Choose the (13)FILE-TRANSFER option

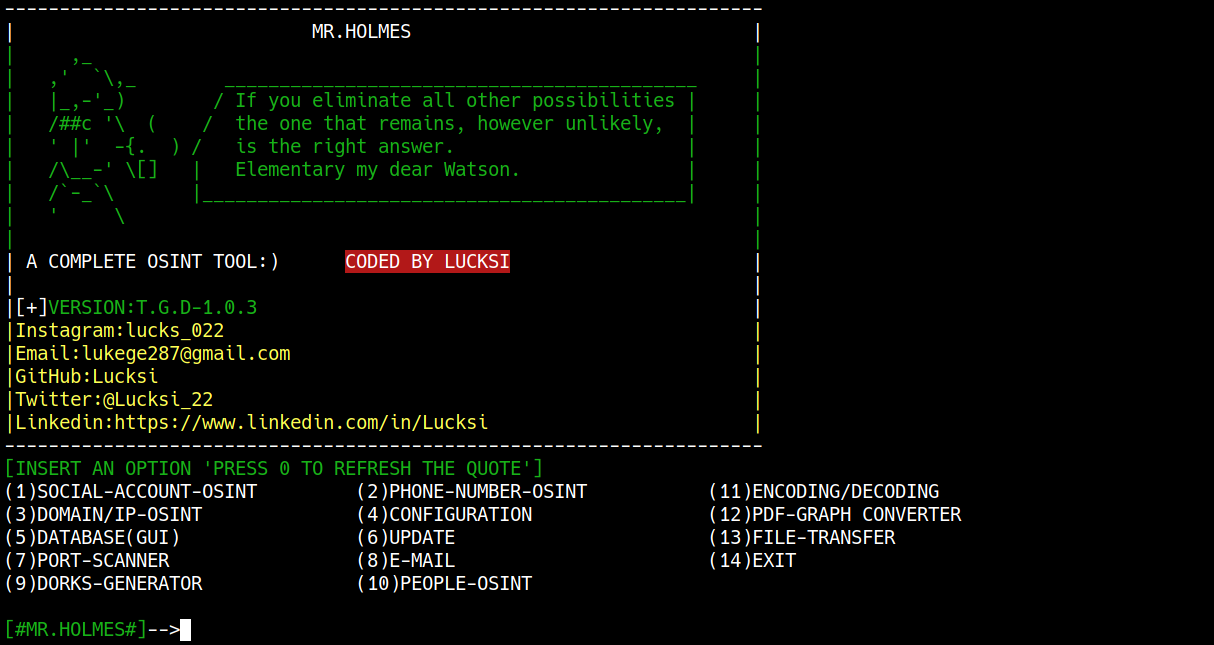pyautogui.click(x=802, y=537)
